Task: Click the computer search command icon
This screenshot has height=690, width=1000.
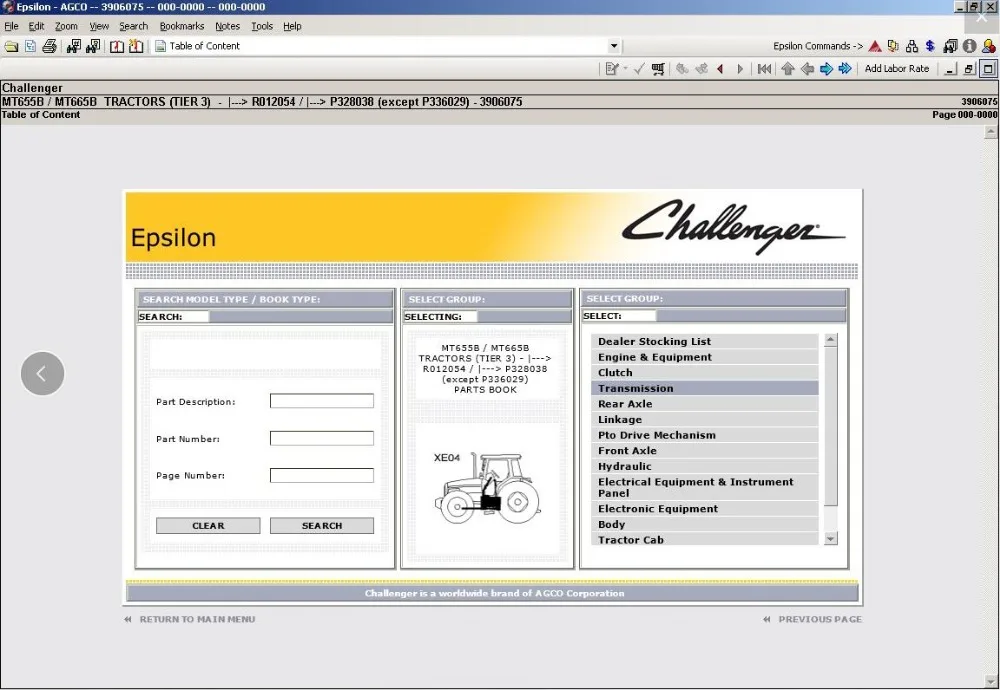Action: (950, 46)
